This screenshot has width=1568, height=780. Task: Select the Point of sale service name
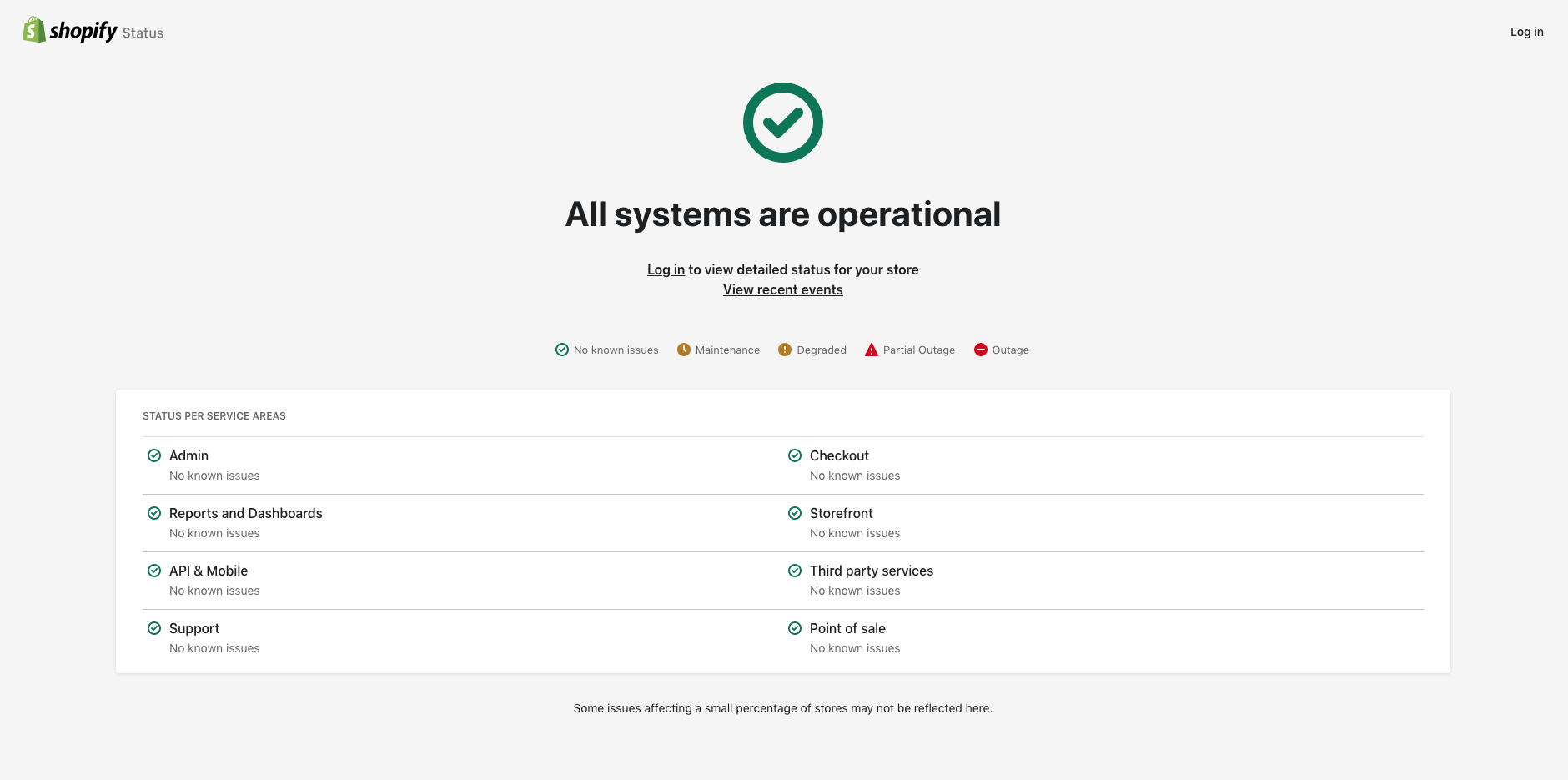point(847,628)
